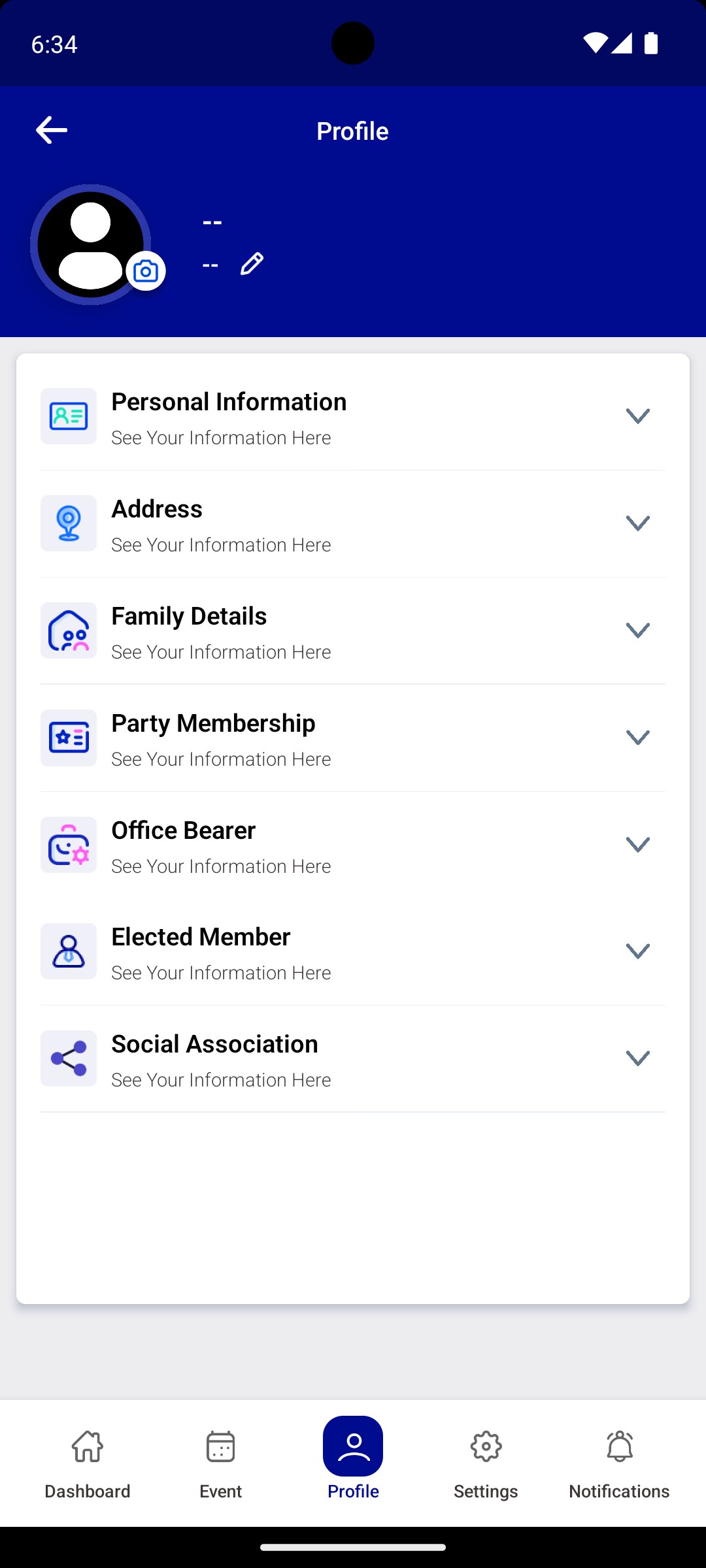The width and height of the screenshot is (706, 1568).
Task: Tap the Party Membership card icon
Action: pos(69,738)
